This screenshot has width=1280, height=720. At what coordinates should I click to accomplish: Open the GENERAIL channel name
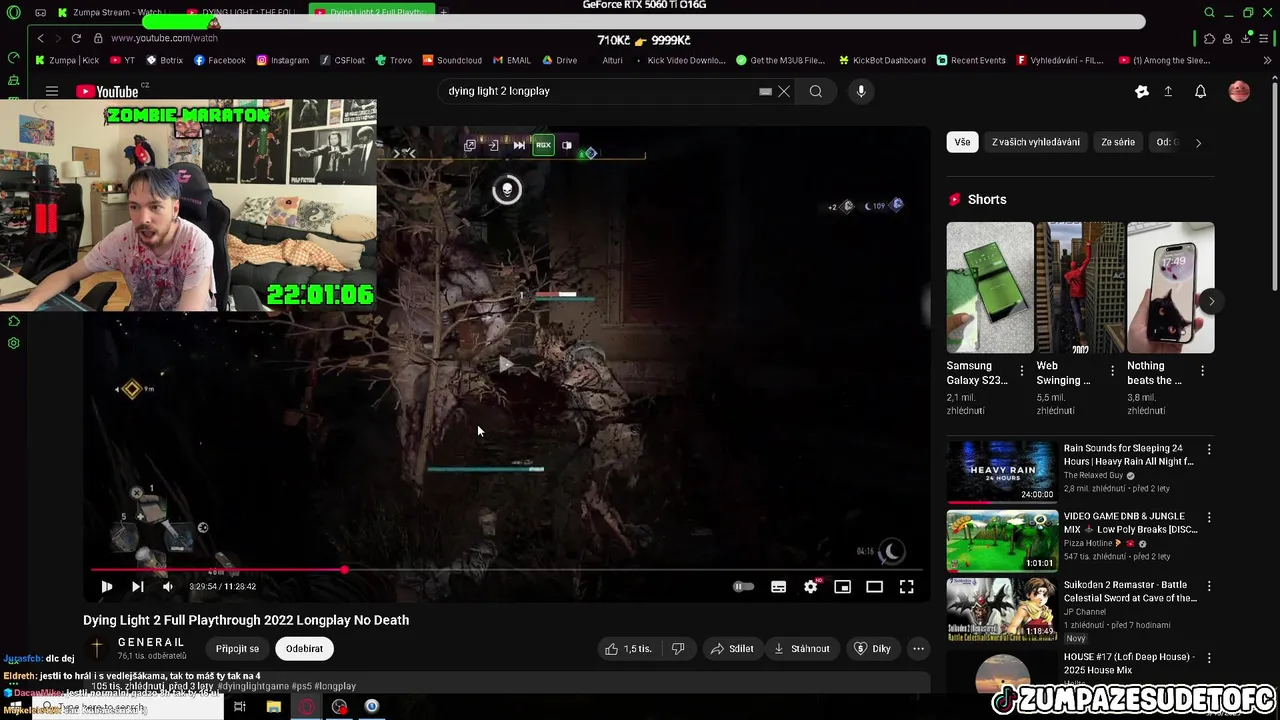pyautogui.click(x=151, y=642)
